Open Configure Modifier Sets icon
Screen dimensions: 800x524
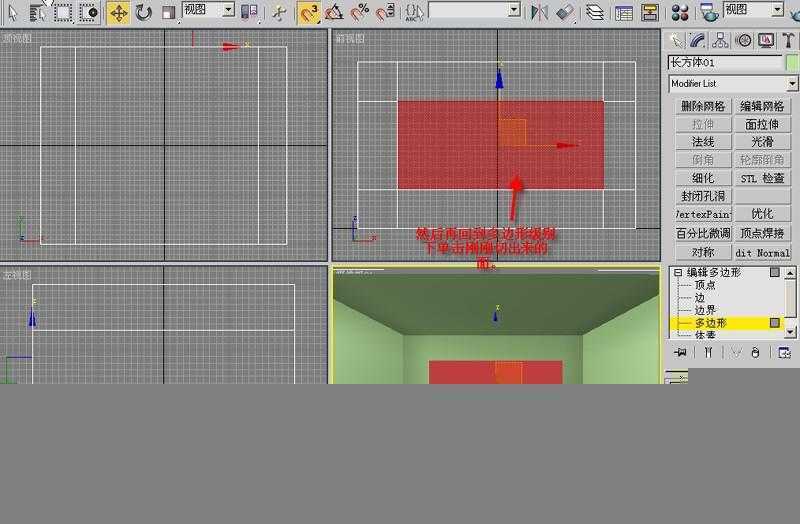[784, 352]
